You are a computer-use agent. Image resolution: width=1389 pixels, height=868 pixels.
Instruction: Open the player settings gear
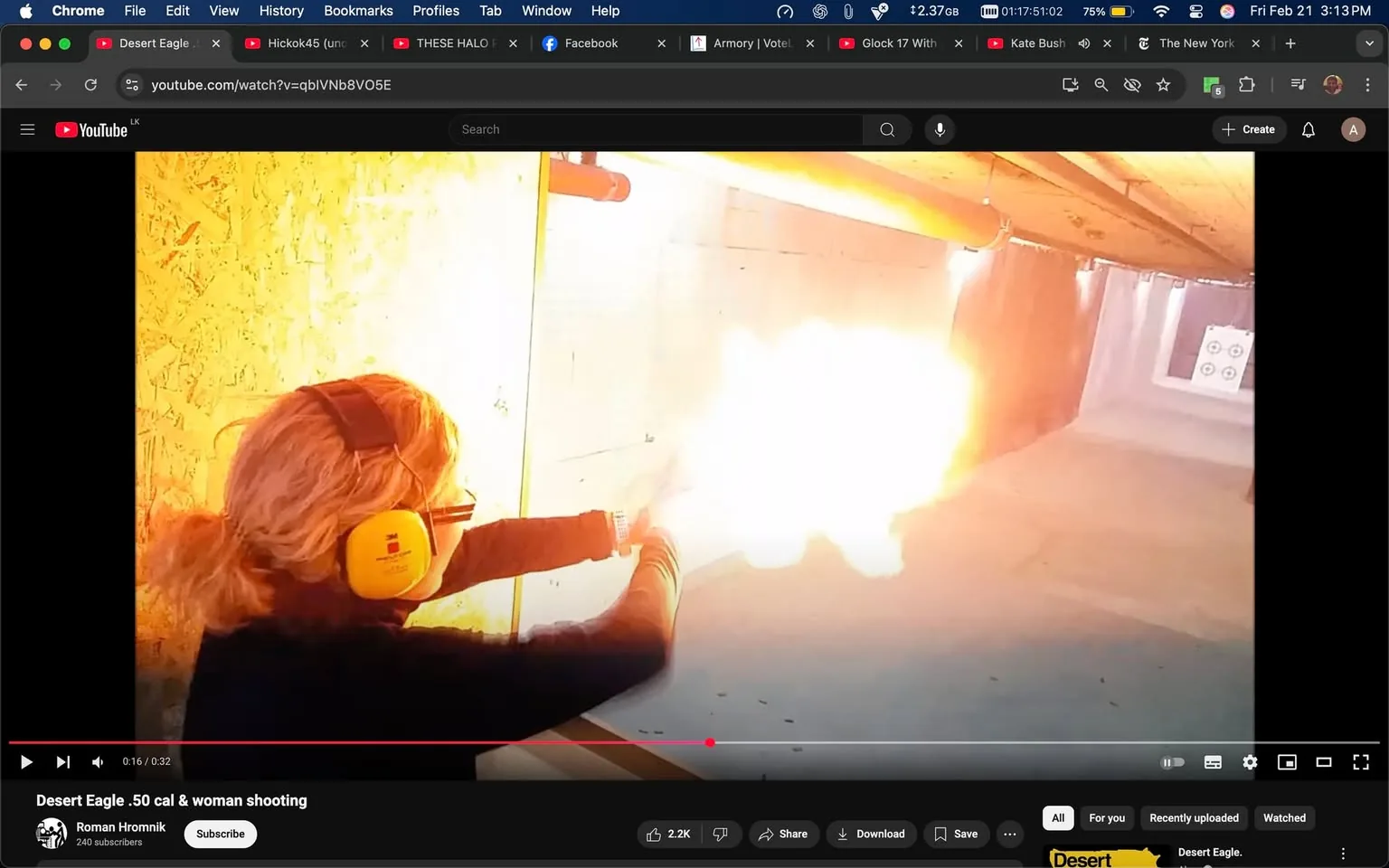pyautogui.click(x=1250, y=762)
